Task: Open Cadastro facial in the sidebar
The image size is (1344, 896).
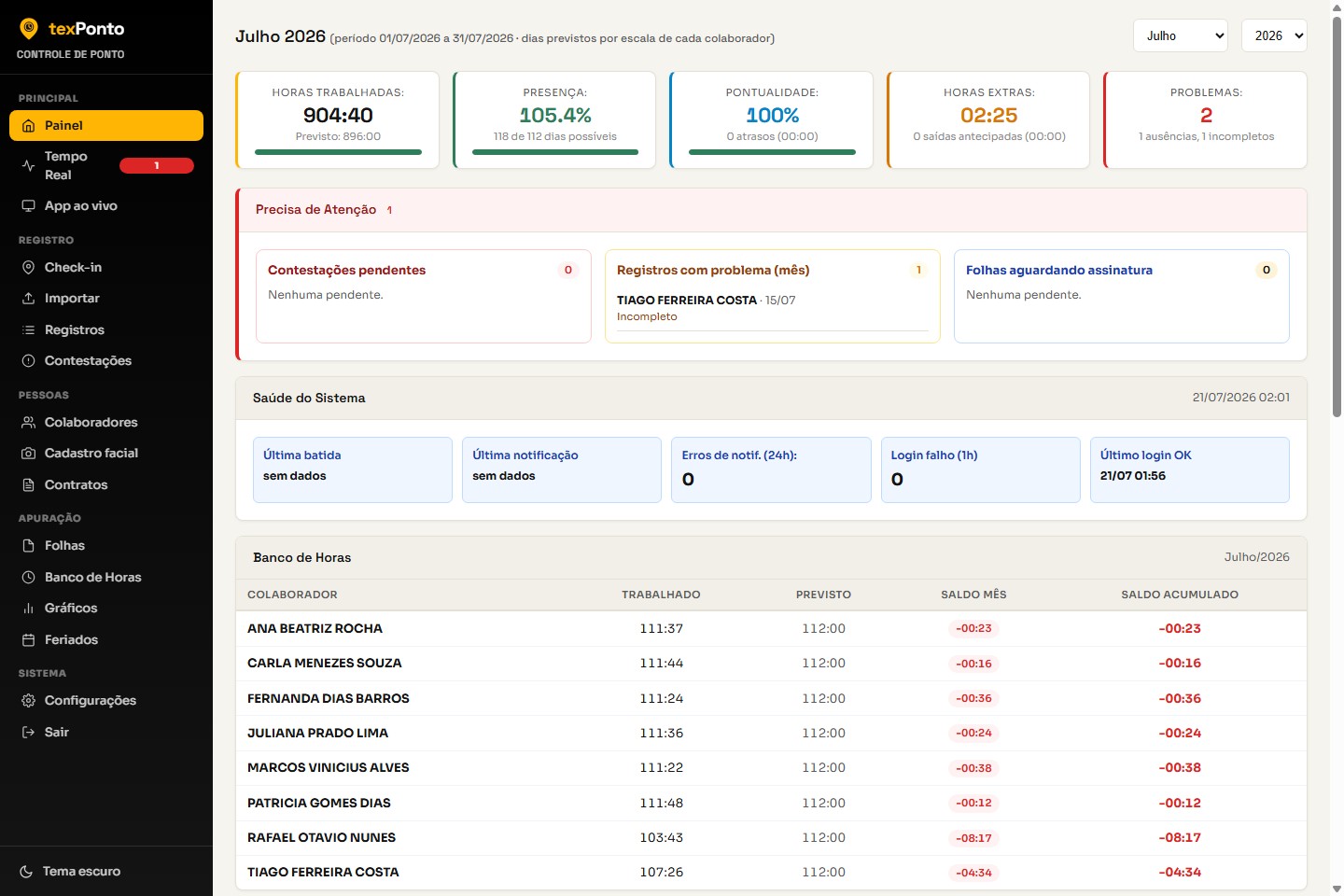Action: [x=106, y=454]
